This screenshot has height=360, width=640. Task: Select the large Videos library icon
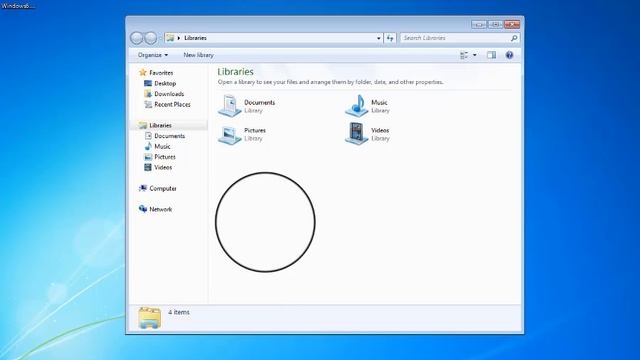tap(356, 133)
